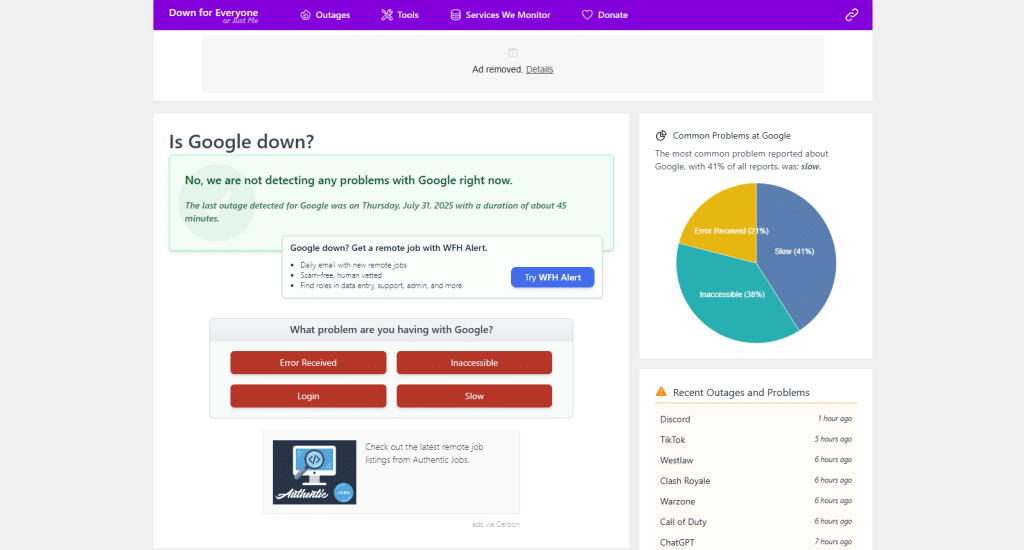Click the orange warning triangle icon
1024x550 pixels.
click(661, 392)
